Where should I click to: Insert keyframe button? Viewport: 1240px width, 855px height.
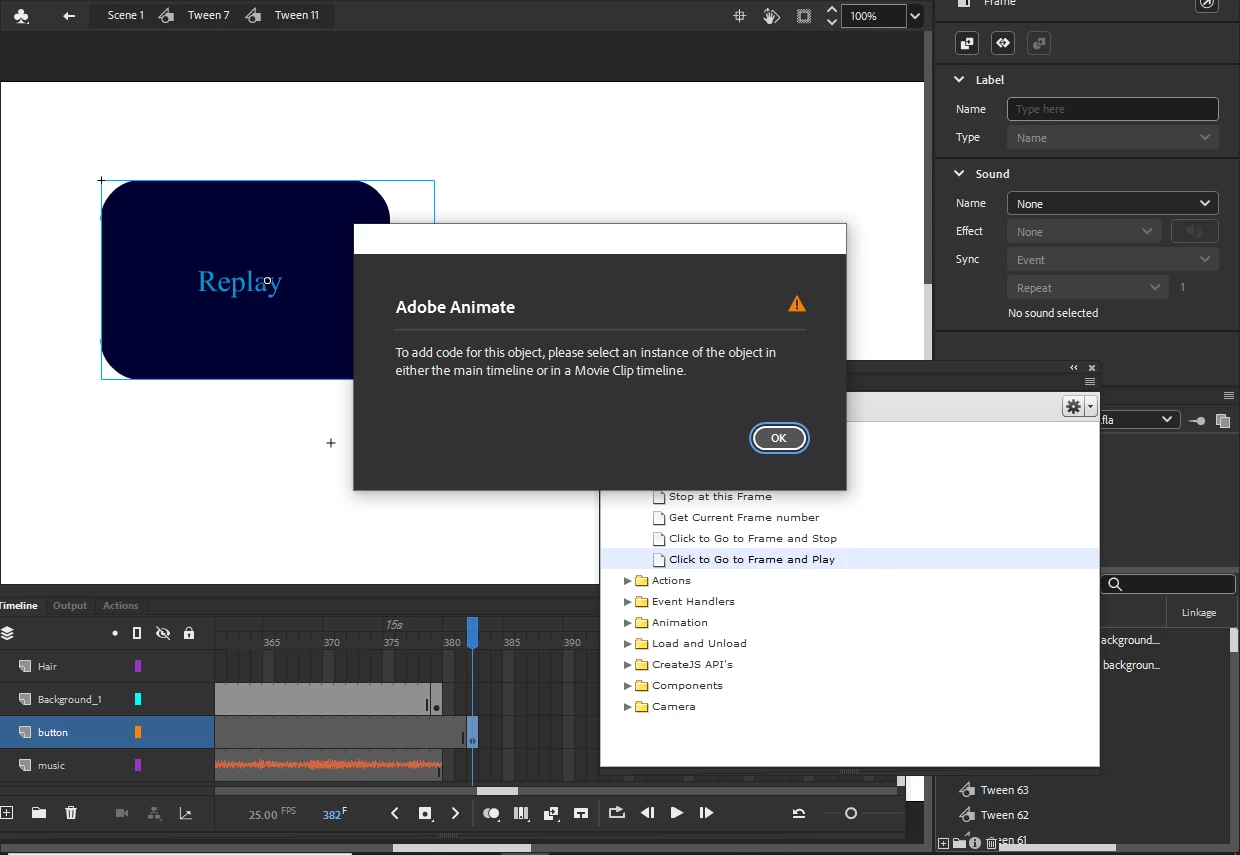[x=425, y=813]
